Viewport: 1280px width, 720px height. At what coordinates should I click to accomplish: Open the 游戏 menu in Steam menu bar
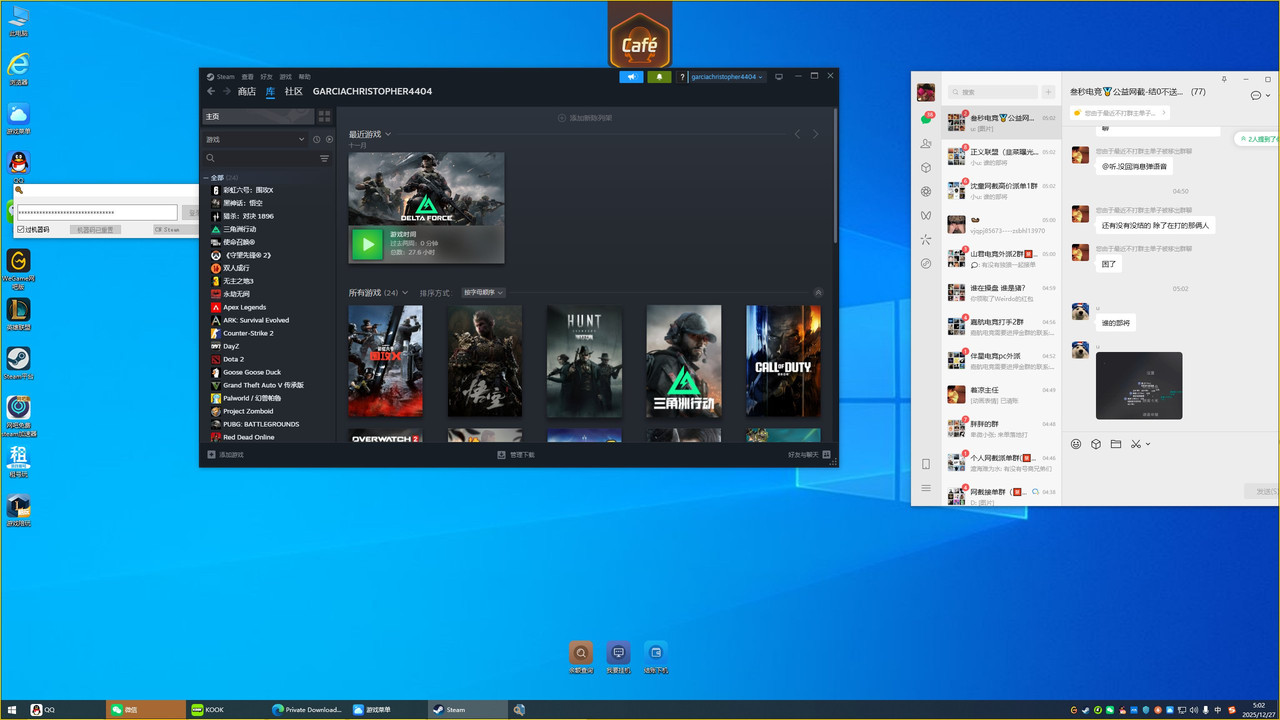[286, 77]
